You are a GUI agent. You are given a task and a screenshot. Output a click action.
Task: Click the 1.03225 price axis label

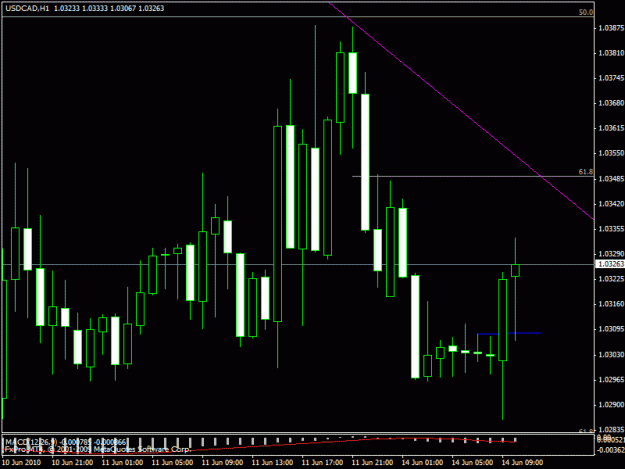click(x=611, y=279)
